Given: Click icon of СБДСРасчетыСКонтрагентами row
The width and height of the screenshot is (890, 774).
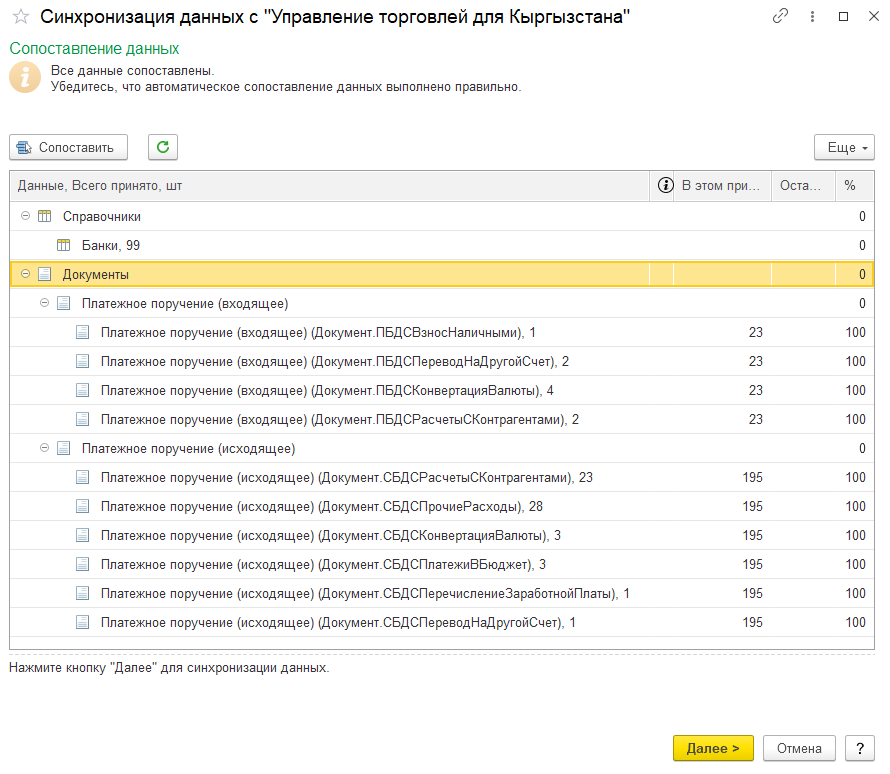Looking at the screenshot, I should pos(83,477).
